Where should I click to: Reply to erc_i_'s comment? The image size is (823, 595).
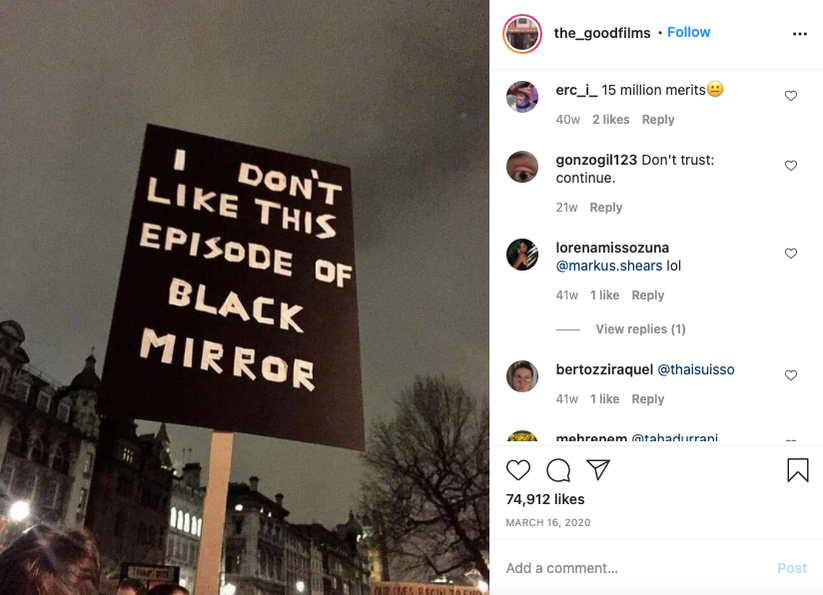[x=658, y=120]
